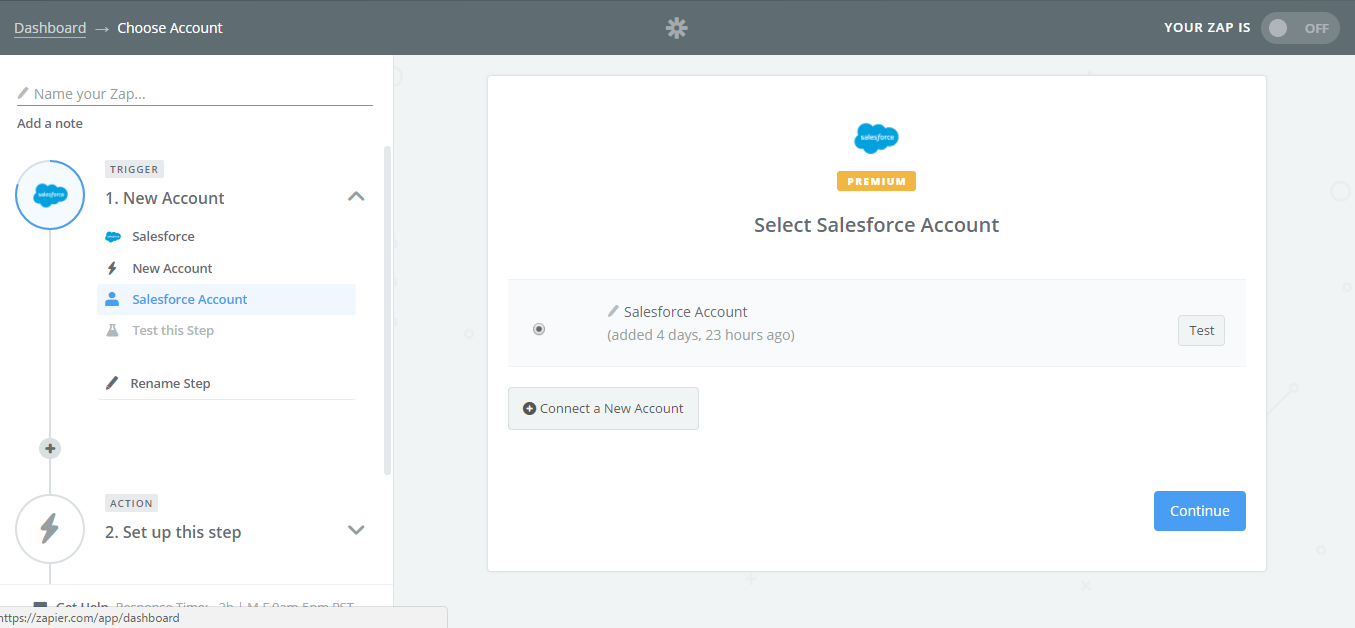Click the 1. New Account step title

click(165, 198)
